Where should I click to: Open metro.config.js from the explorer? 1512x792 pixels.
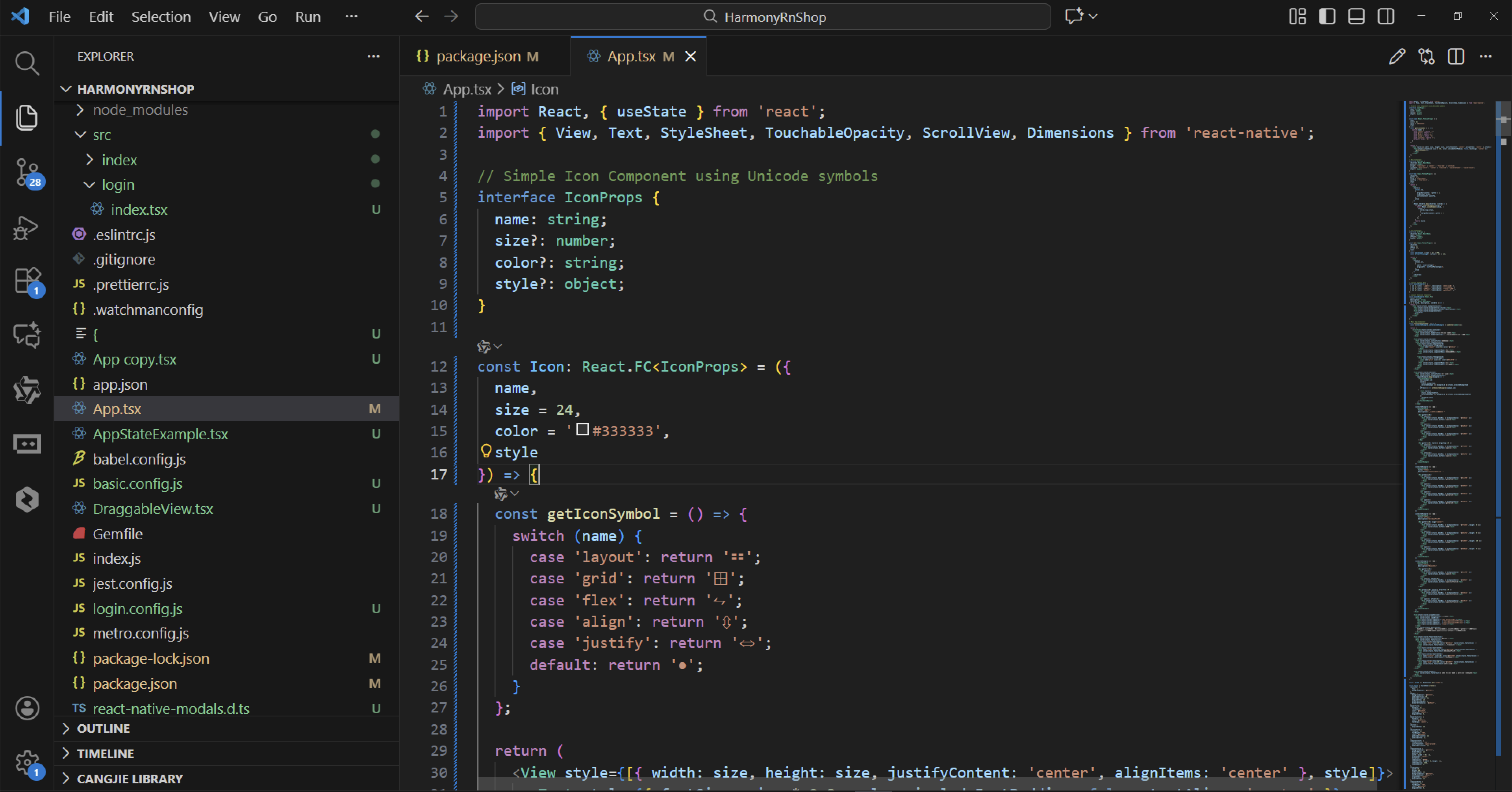click(140, 634)
